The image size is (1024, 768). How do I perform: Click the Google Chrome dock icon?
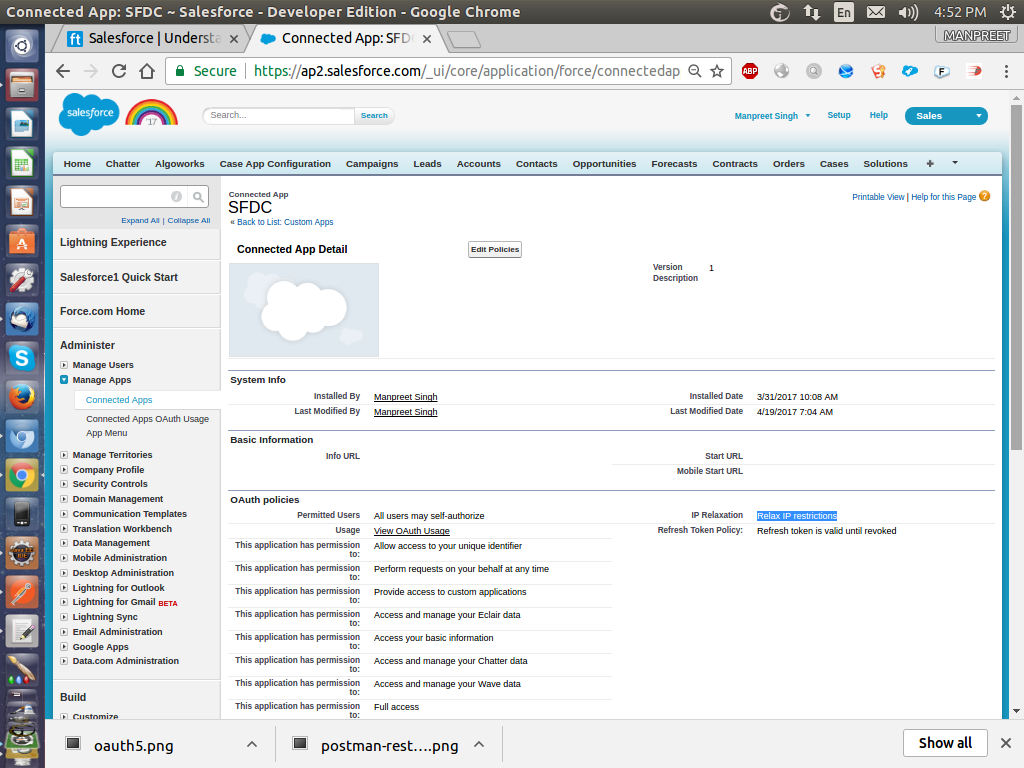pos(22,475)
